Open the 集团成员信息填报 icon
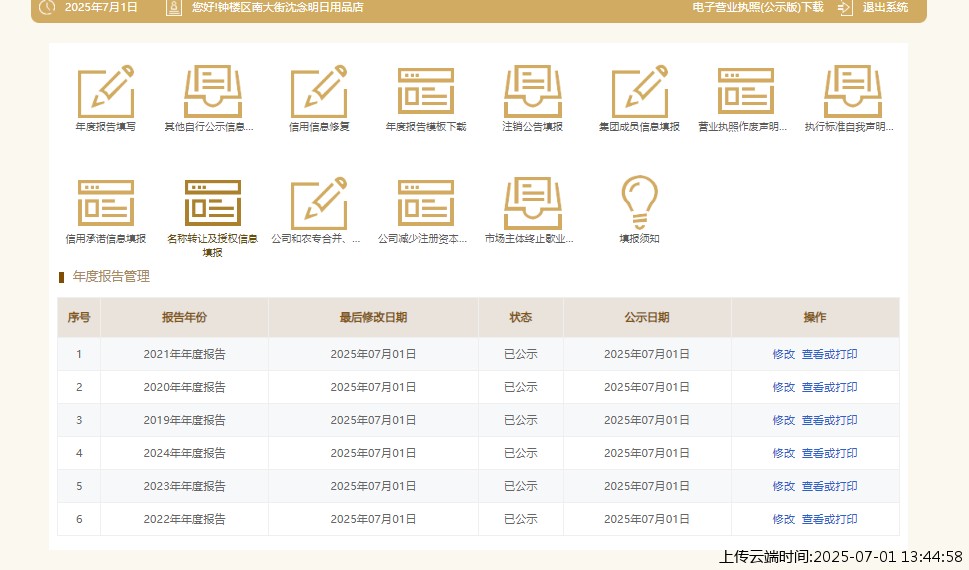The image size is (969, 570). [x=640, y=91]
